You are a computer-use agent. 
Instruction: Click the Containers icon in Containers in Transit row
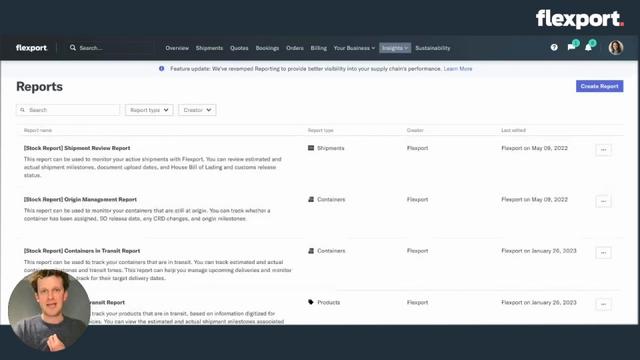(x=311, y=251)
